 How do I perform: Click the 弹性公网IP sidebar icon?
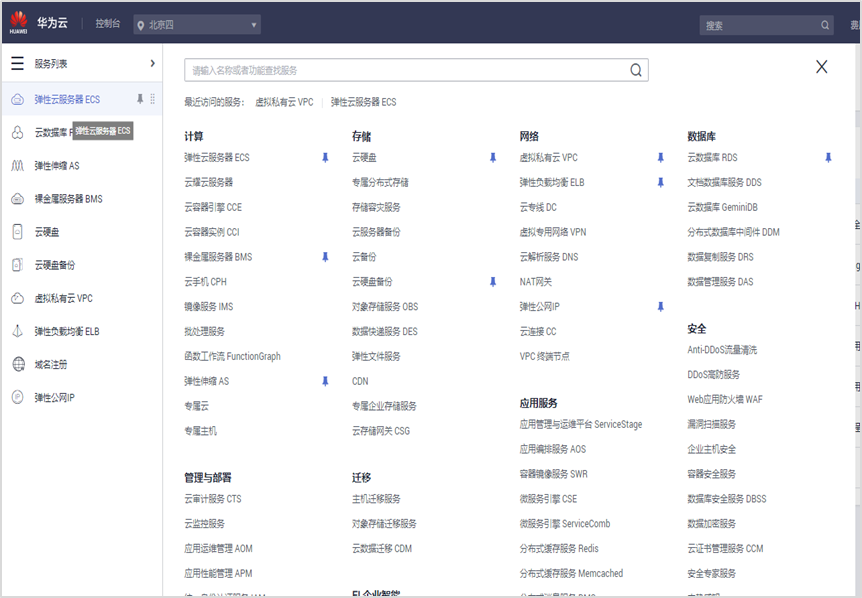[x=18, y=397]
